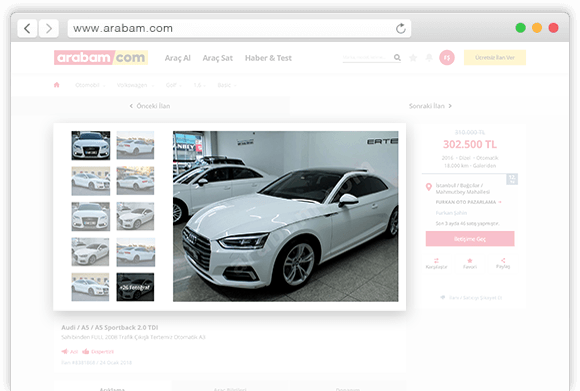The height and width of the screenshot is (391, 580).
Task: Click the browser forward arrow button
Action: click(49, 28)
